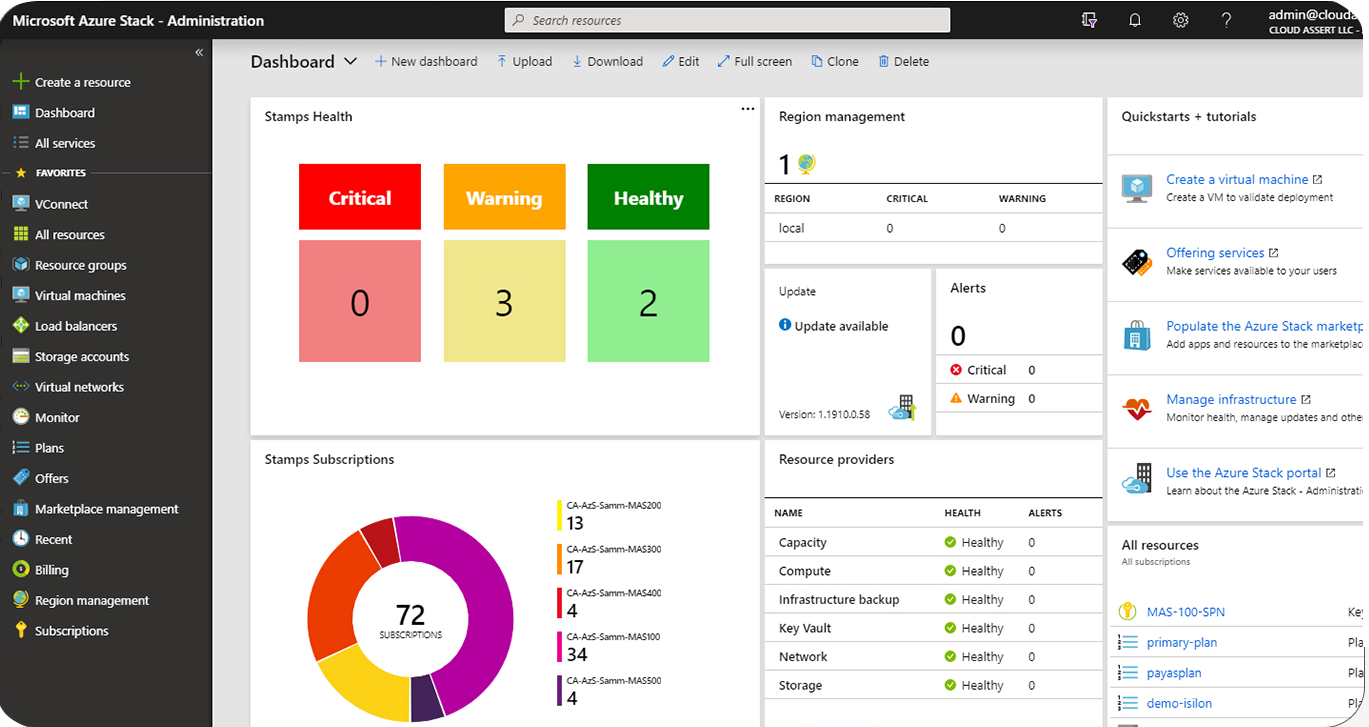This screenshot has height=727, width=1369.
Task: Open the Create a virtual machine link
Action: click(1237, 179)
